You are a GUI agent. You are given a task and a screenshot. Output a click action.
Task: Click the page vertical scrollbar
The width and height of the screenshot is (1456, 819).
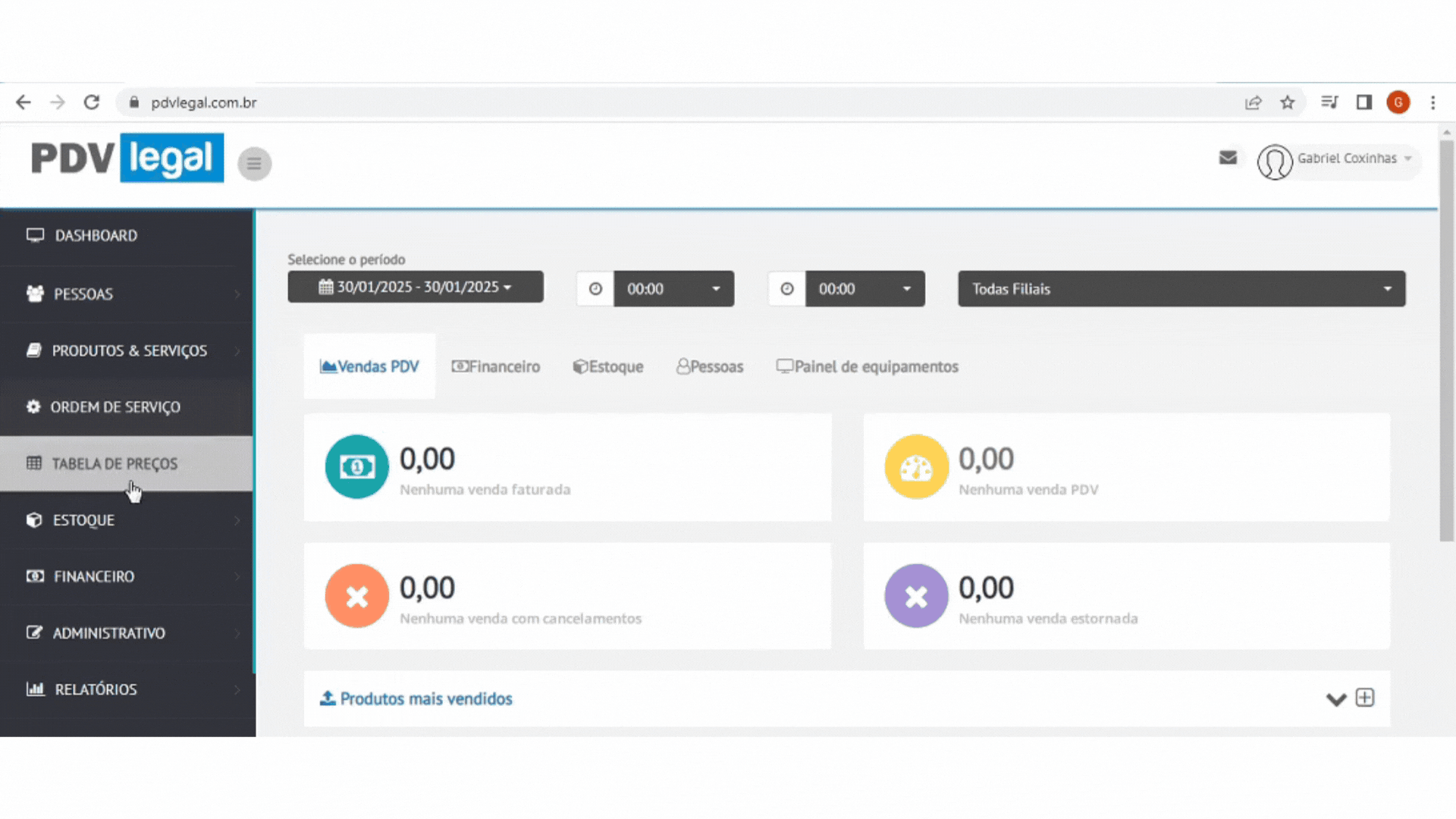[x=1446, y=341]
